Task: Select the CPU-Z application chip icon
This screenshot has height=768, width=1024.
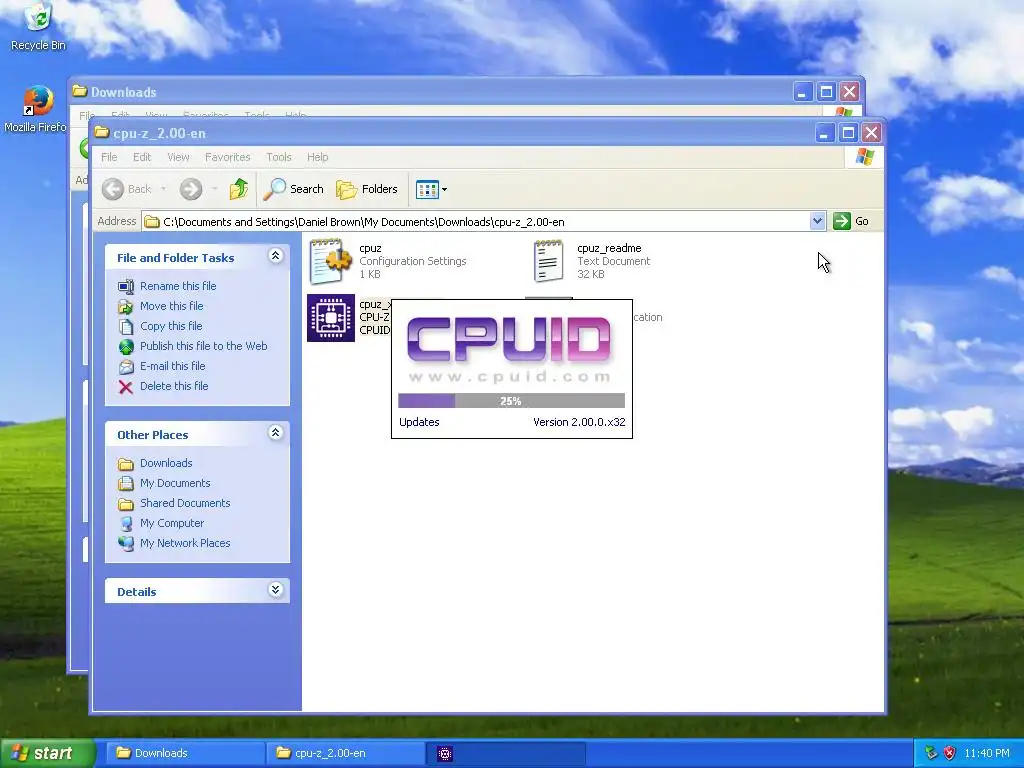Action: (331, 318)
